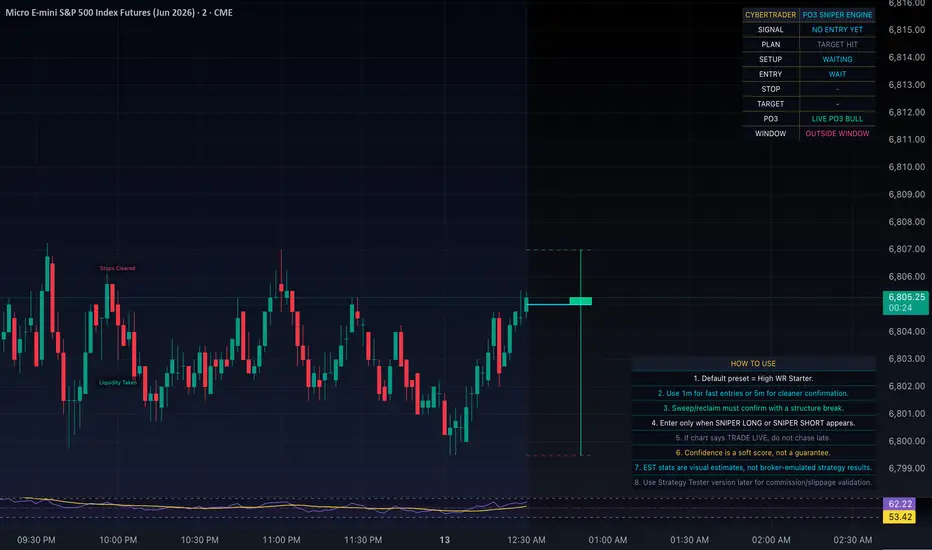Click the 01:00 AM time axis label
The height and width of the screenshot is (550, 932).
(x=607, y=540)
